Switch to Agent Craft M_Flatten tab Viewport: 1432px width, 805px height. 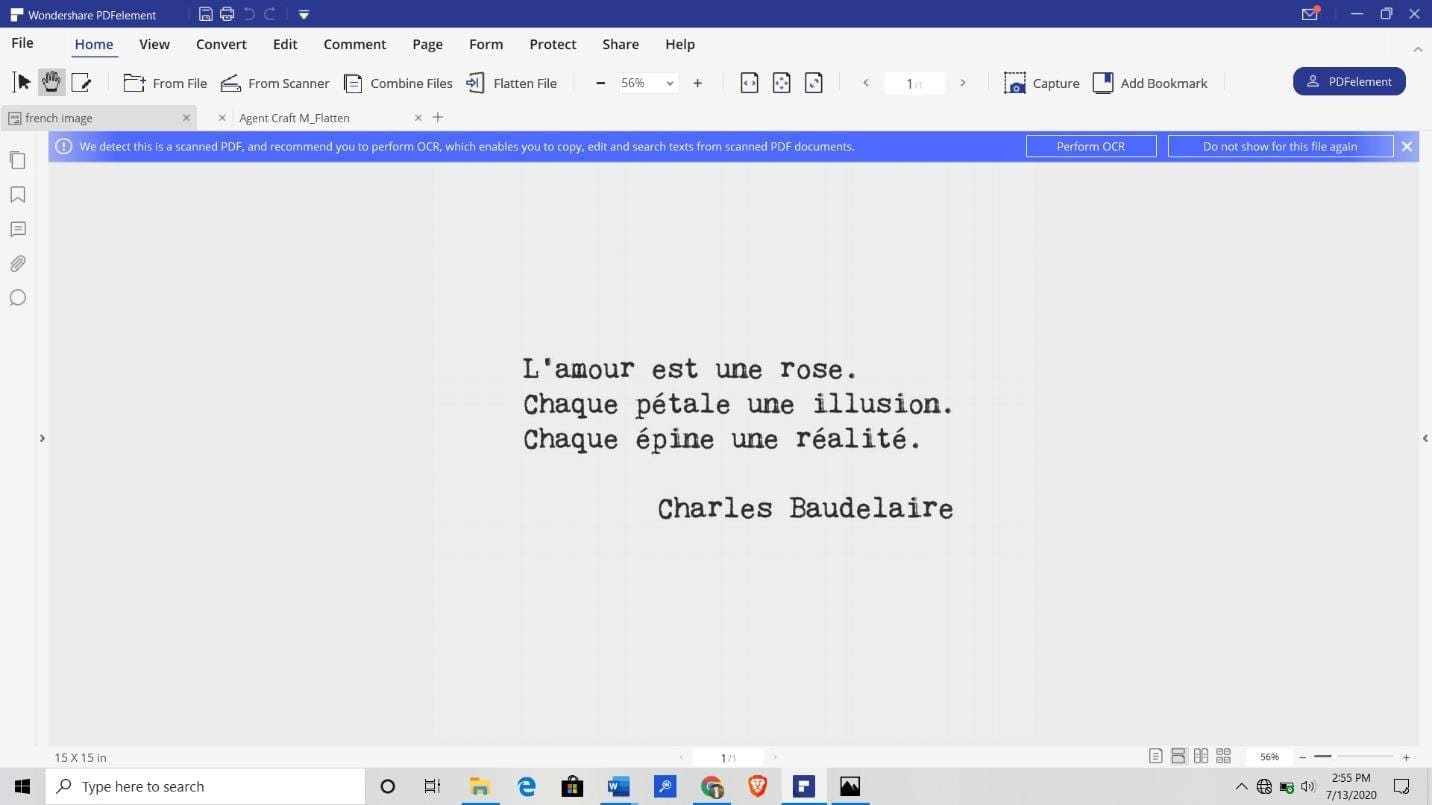(294, 118)
